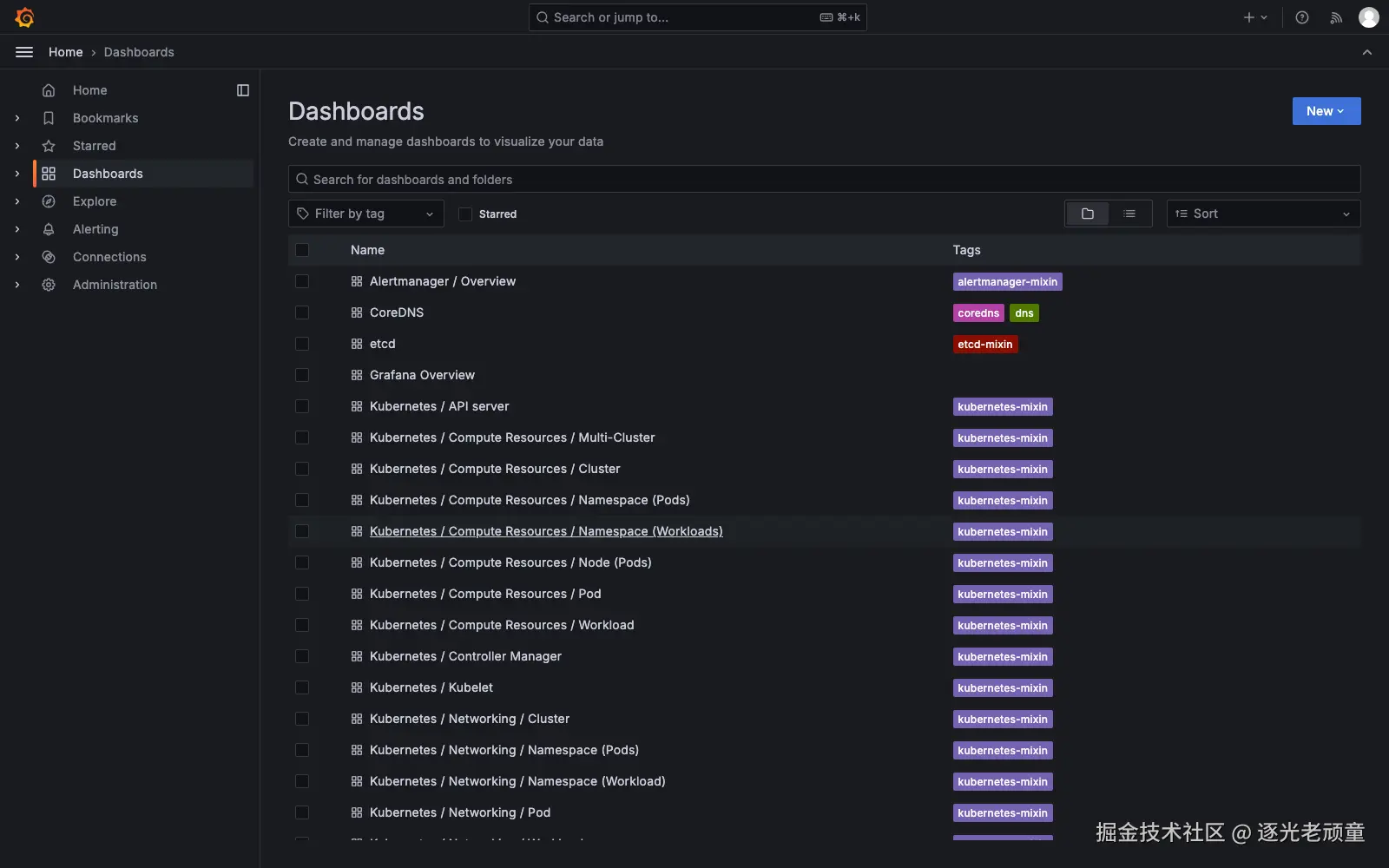Click the Bookmarks icon in sidebar
The width and height of the screenshot is (1389, 868).
pos(49,118)
